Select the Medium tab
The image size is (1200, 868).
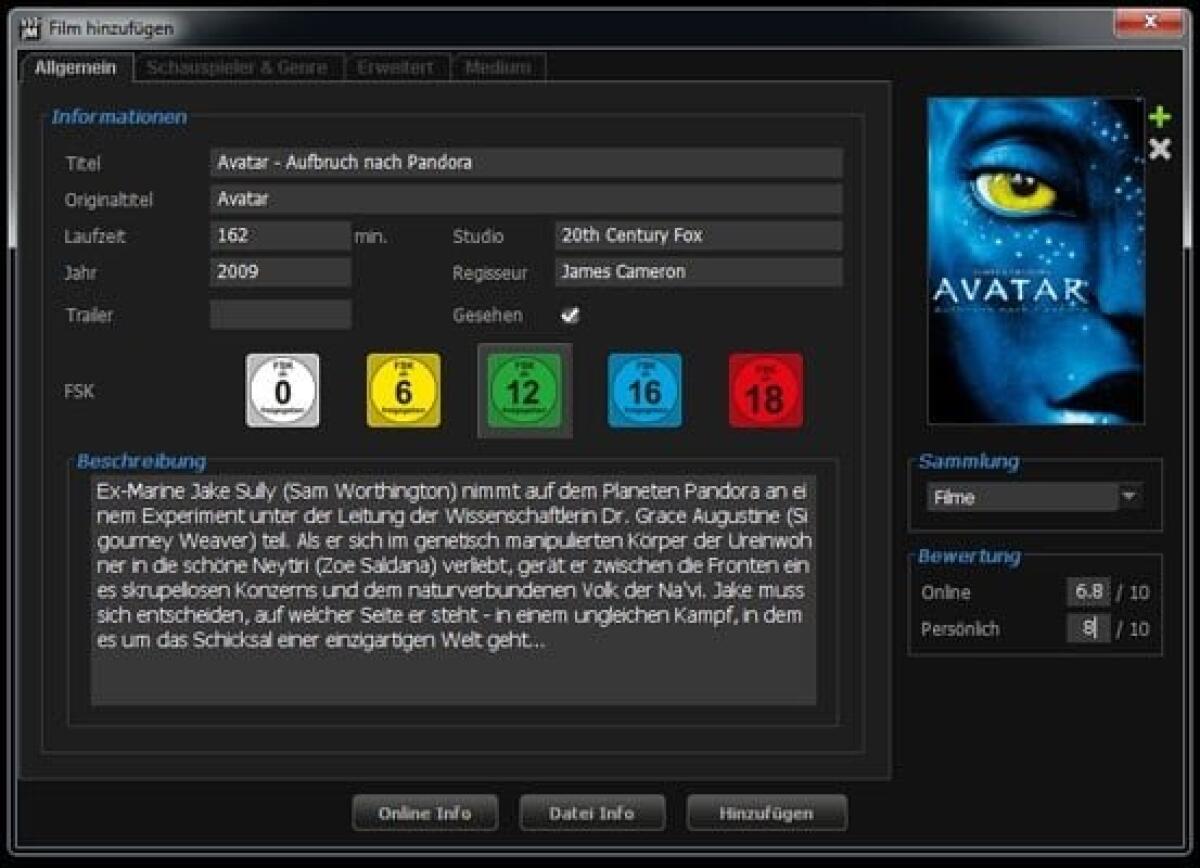498,67
